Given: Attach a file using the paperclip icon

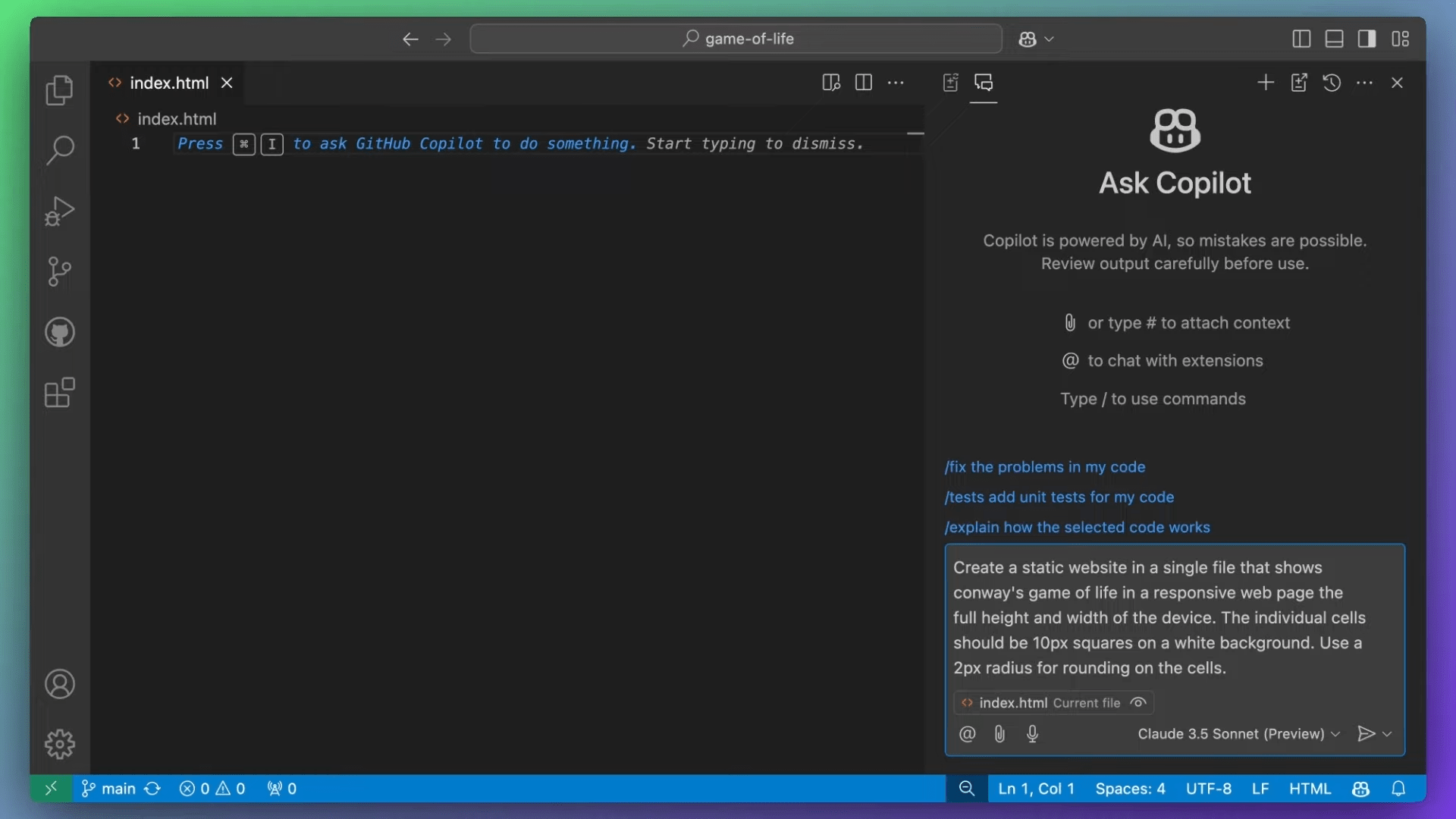Looking at the screenshot, I should (x=999, y=734).
